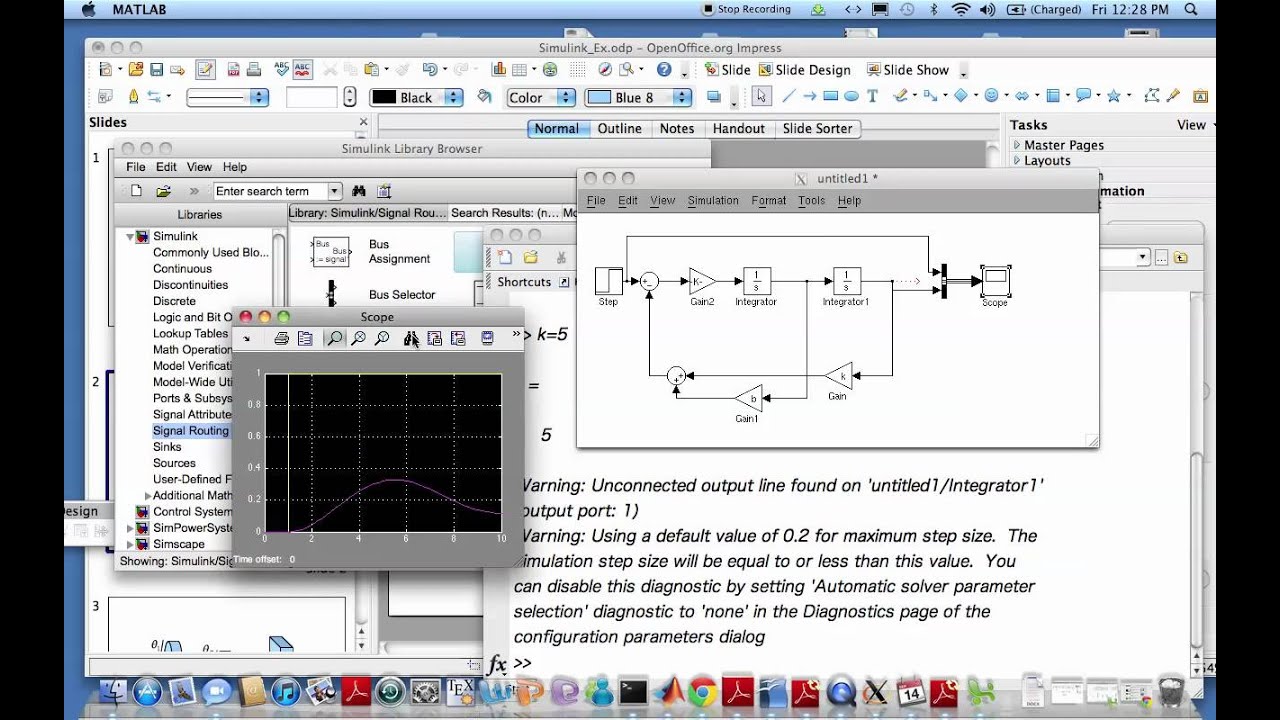Screen dimensions: 1280x720
Task: Select the Zoom tool in Scope toolbar
Action: [x=335, y=339]
